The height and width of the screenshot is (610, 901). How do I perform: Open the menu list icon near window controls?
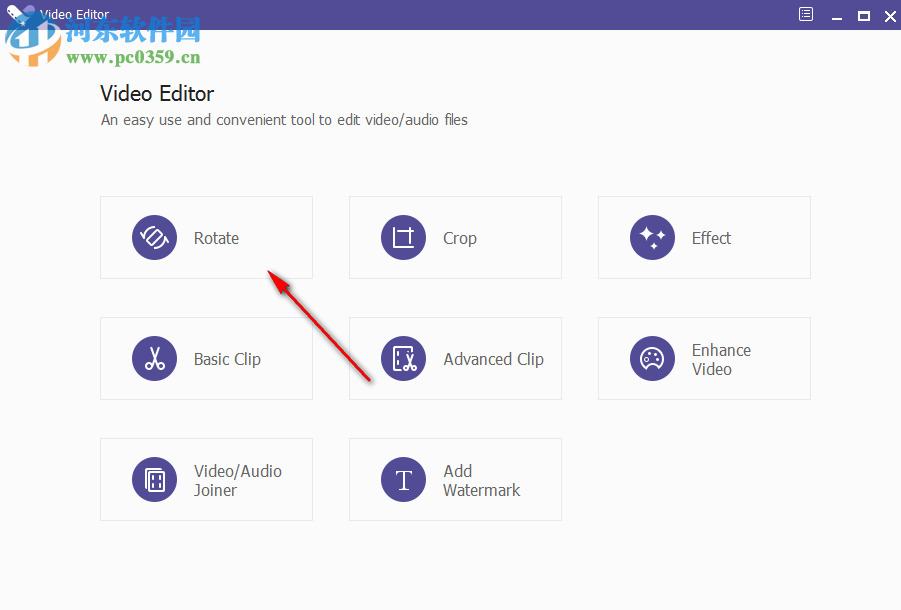(805, 15)
